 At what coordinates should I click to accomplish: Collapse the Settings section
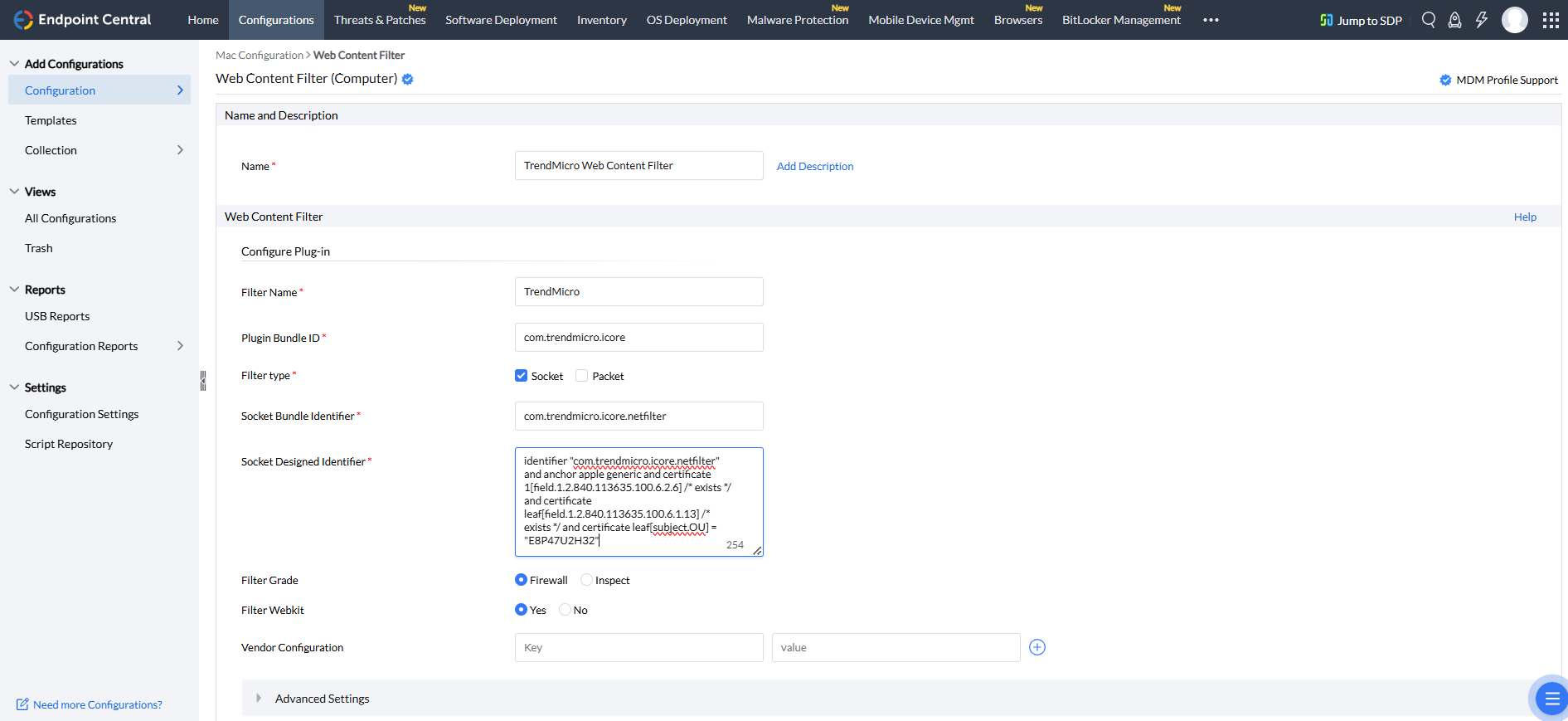14,387
